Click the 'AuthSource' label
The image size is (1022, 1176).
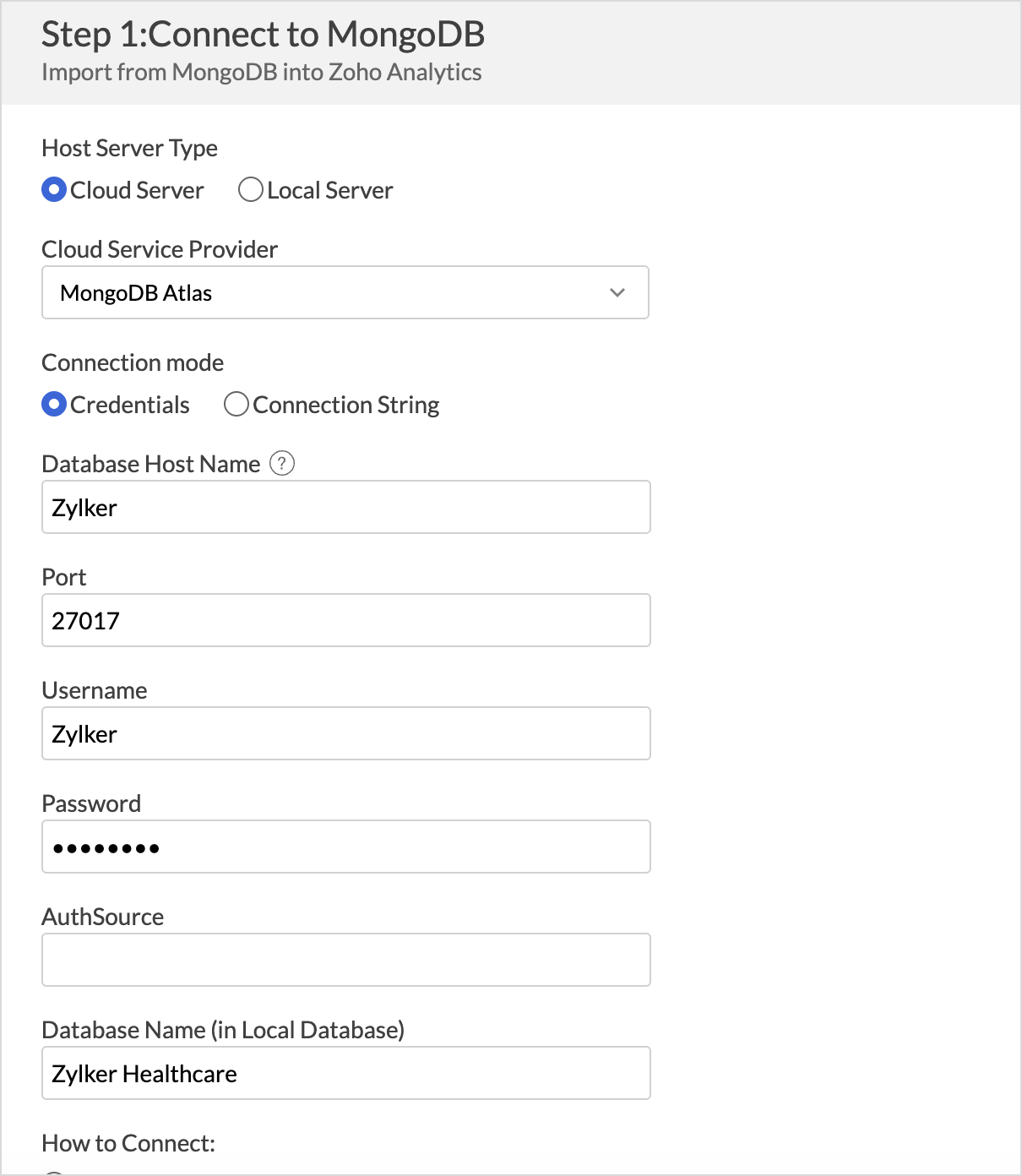tap(103, 917)
